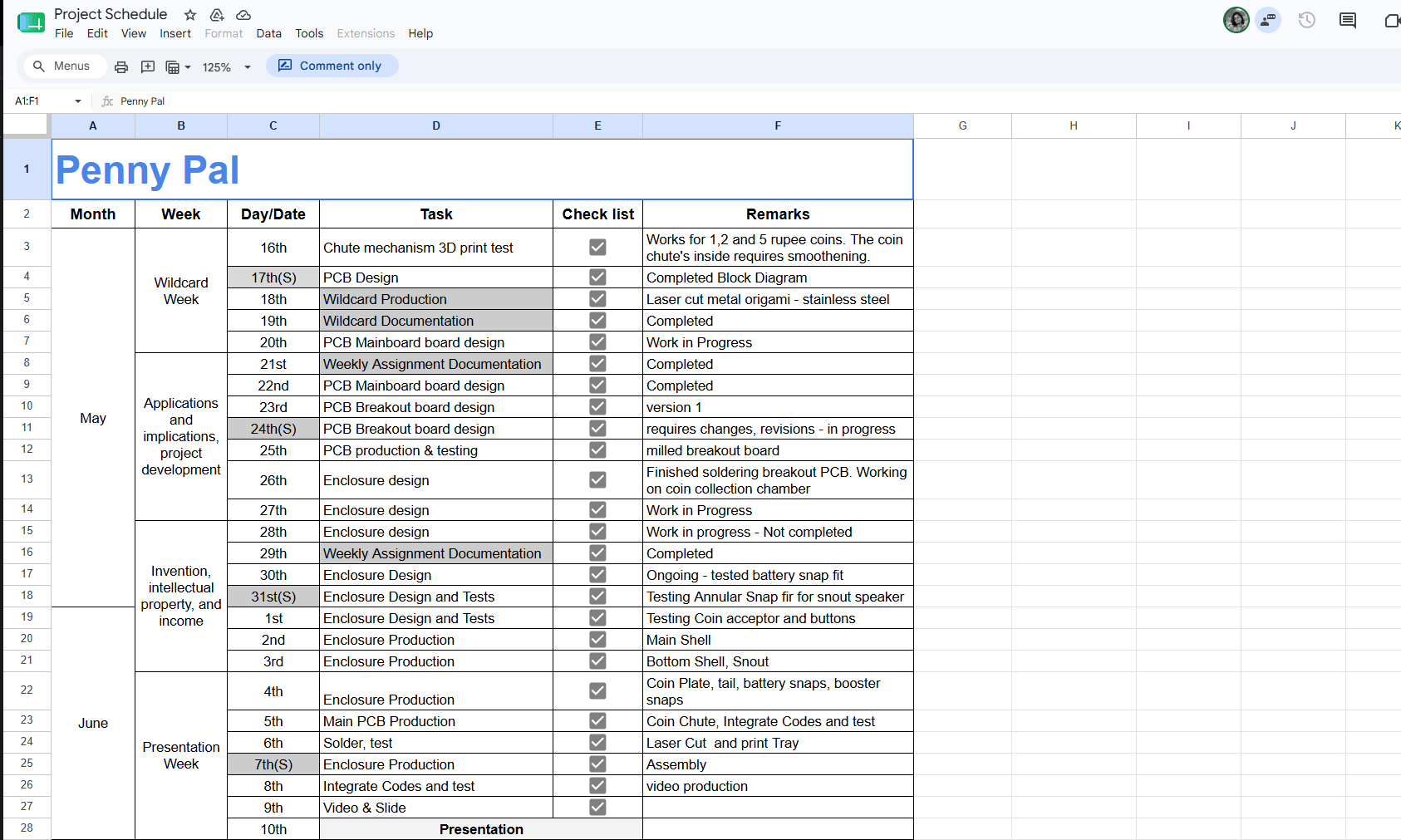Click the cloud document status icon
This screenshot has height=840, width=1401.
coord(243,15)
